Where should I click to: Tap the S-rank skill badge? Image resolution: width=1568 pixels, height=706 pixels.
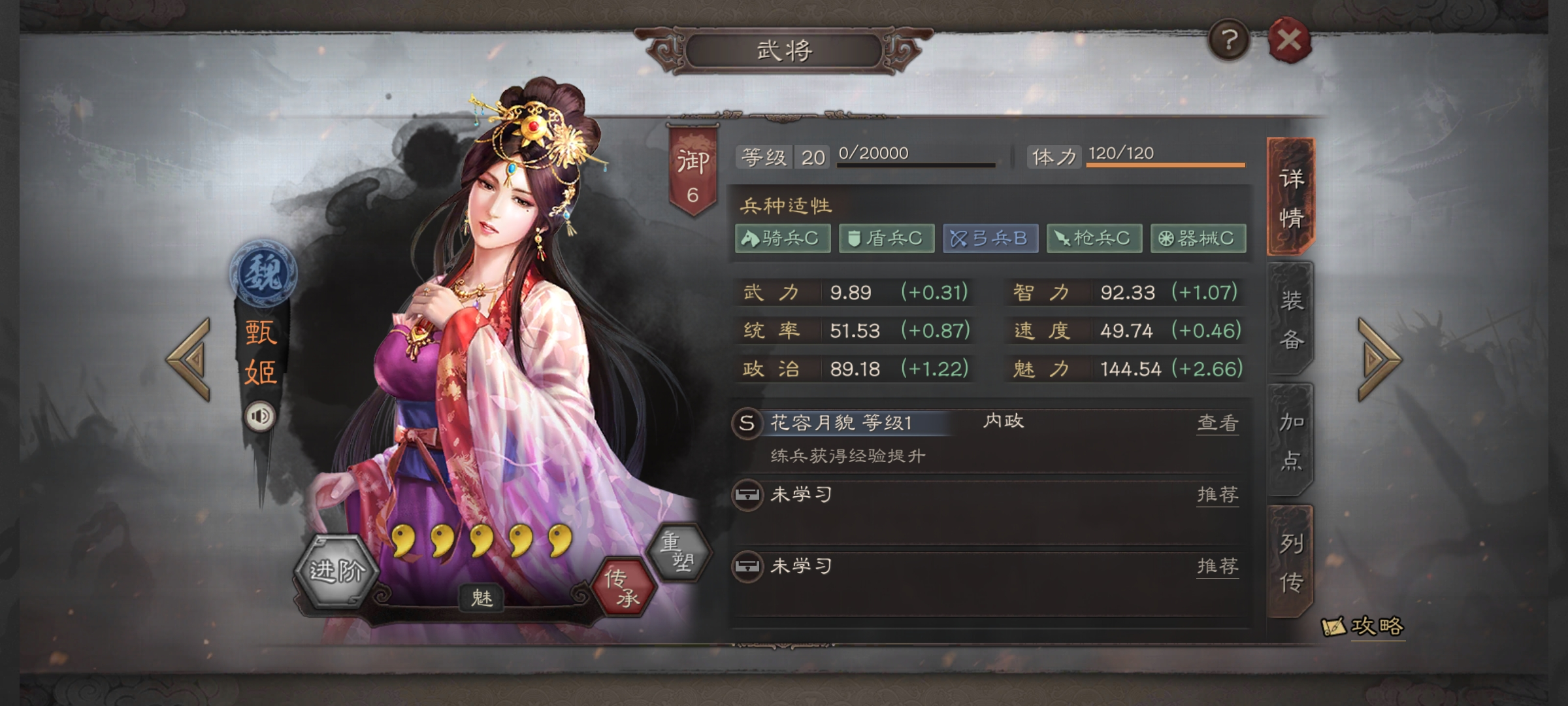pyautogui.click(x=747, y=423)
